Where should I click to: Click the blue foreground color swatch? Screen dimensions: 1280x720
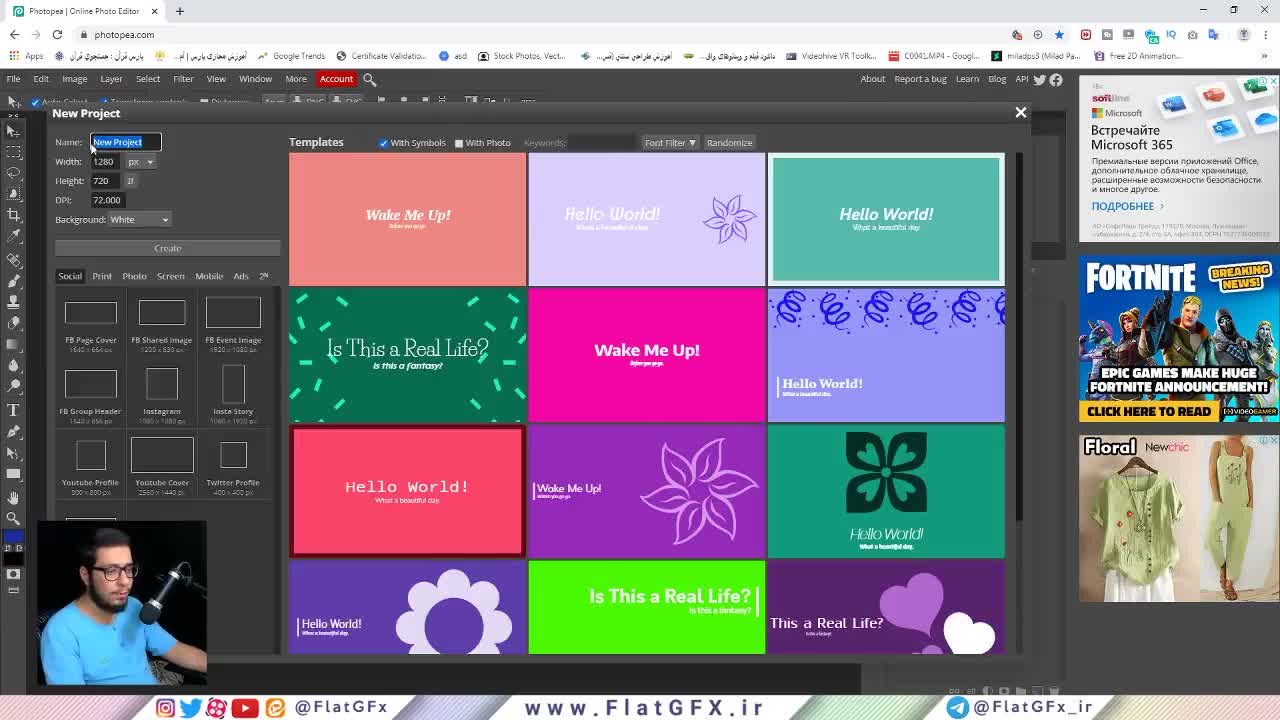point(11,538)
